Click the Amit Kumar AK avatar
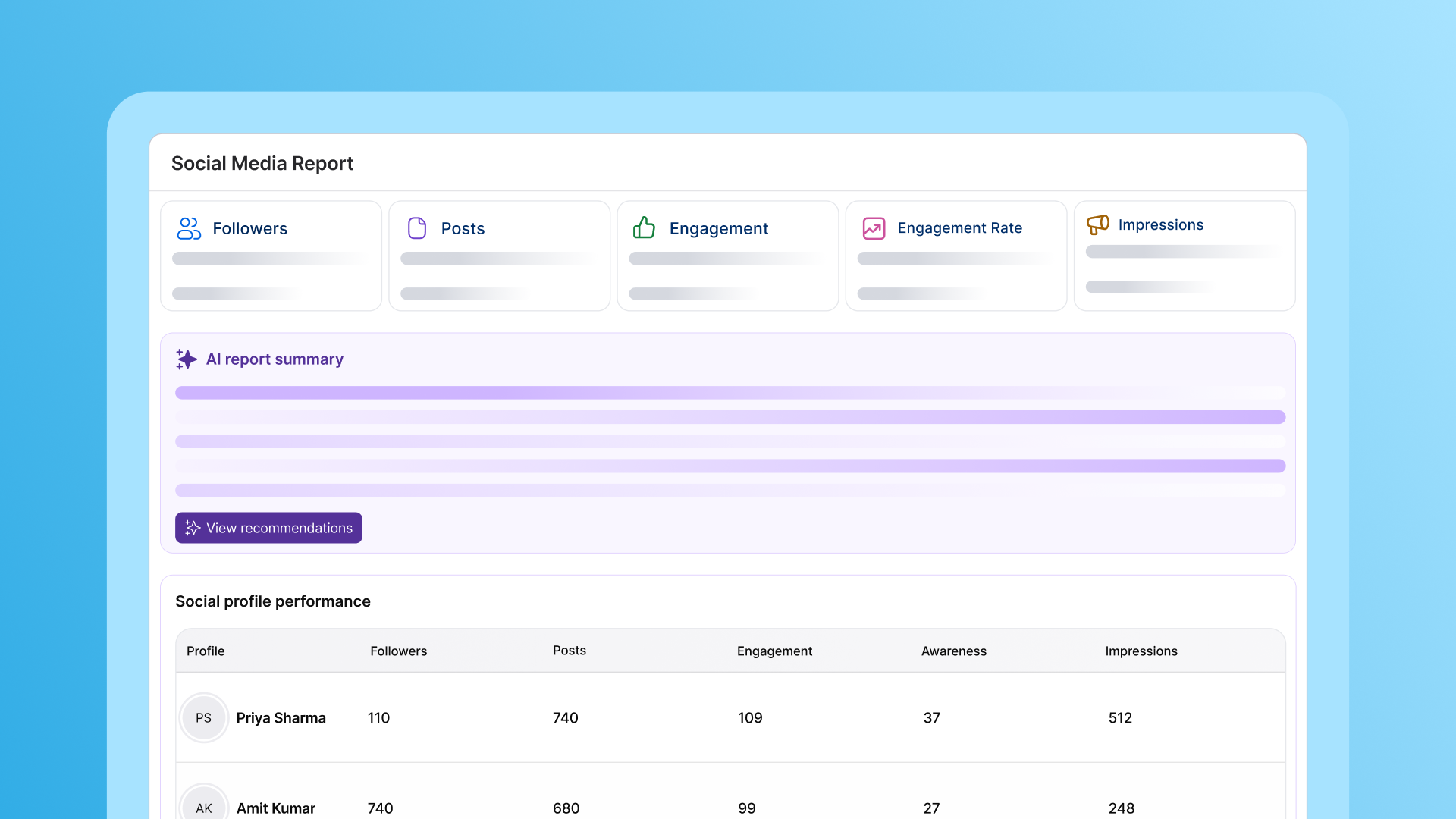This screenshot has width=1456, height=819. (203, 805)
